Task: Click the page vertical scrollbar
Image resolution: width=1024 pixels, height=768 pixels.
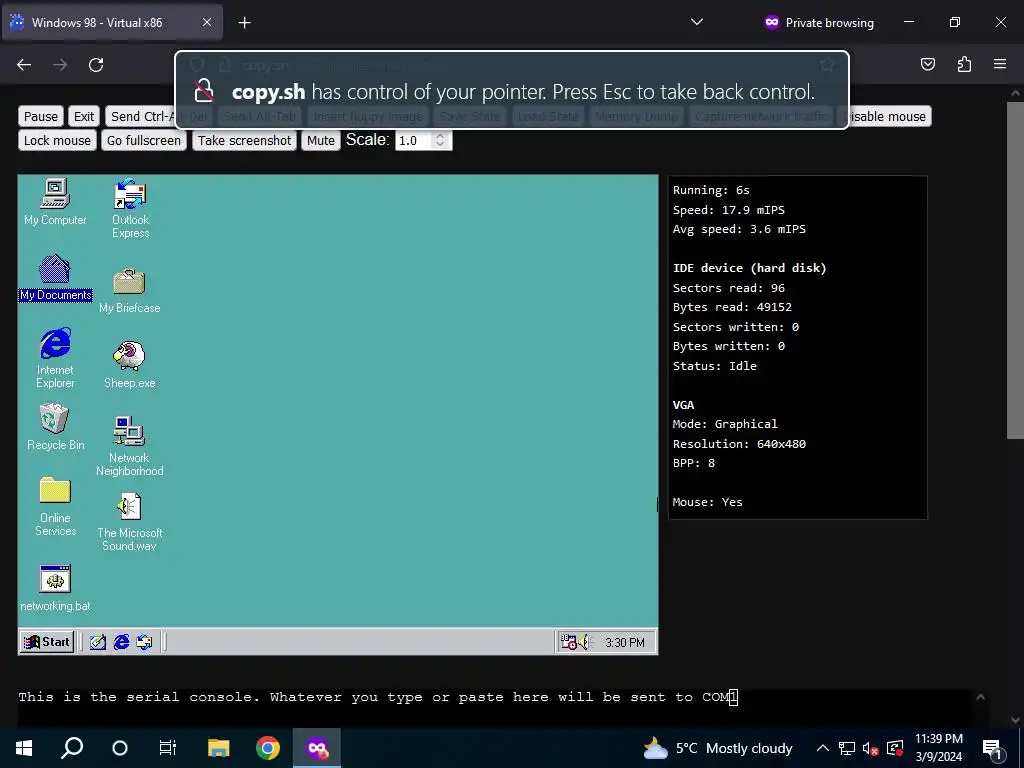Action: tap(1015, 271)
